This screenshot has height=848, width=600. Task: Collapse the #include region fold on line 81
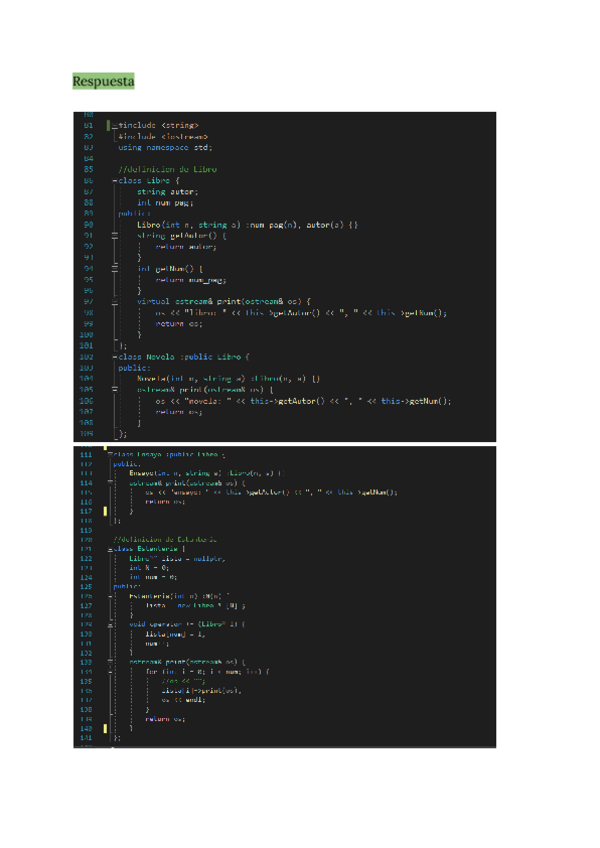(115, 125)
